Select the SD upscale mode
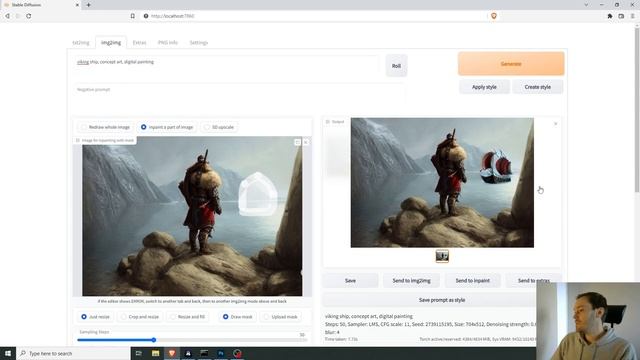This screenshot has width=640, height=360. tap(219, 127)
